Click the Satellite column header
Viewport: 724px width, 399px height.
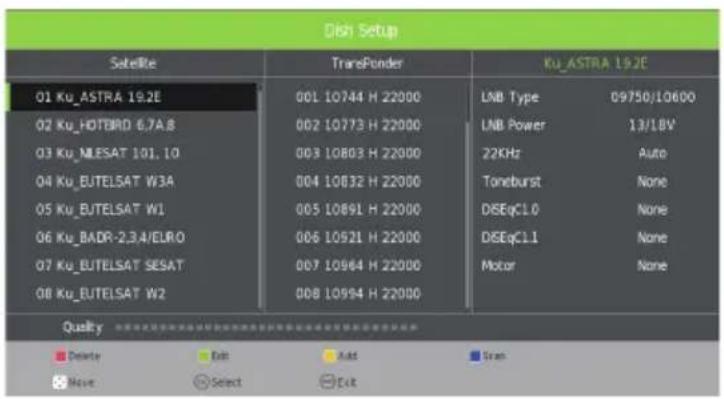(133, 63)
